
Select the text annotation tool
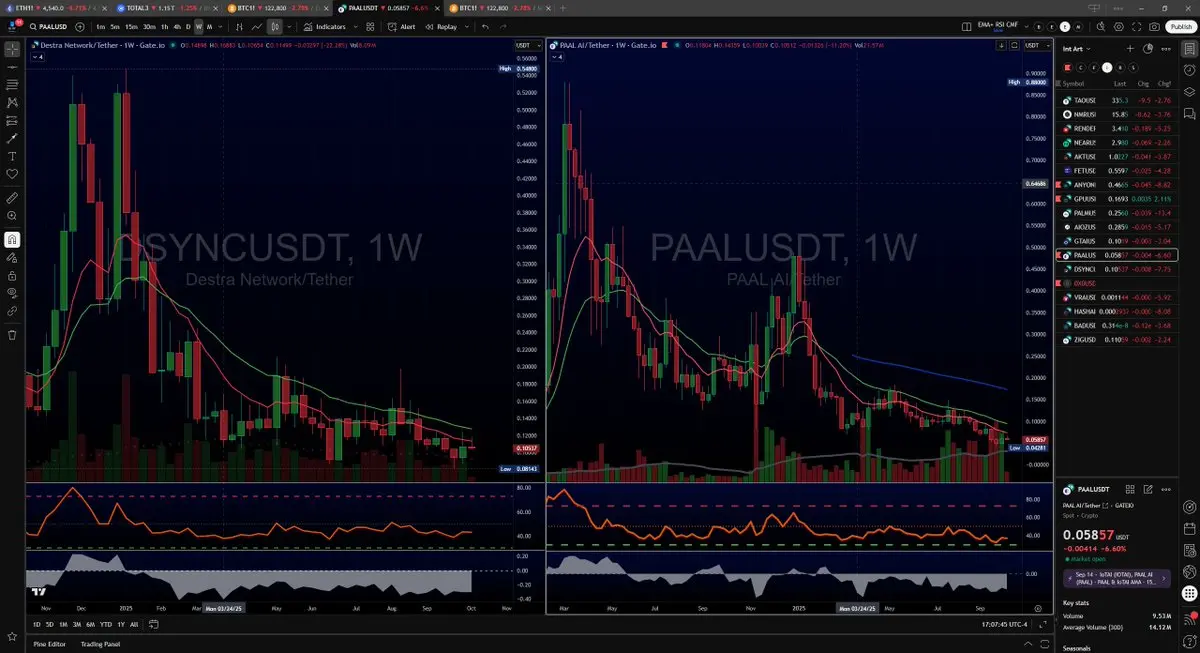(x=12, y=157)
